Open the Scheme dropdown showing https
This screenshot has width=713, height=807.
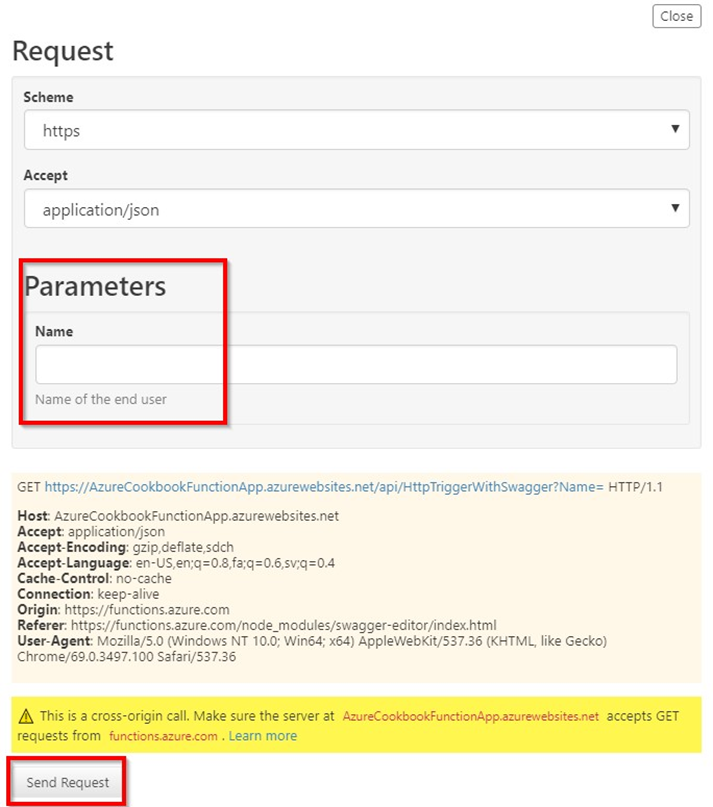tap(356, 130)
